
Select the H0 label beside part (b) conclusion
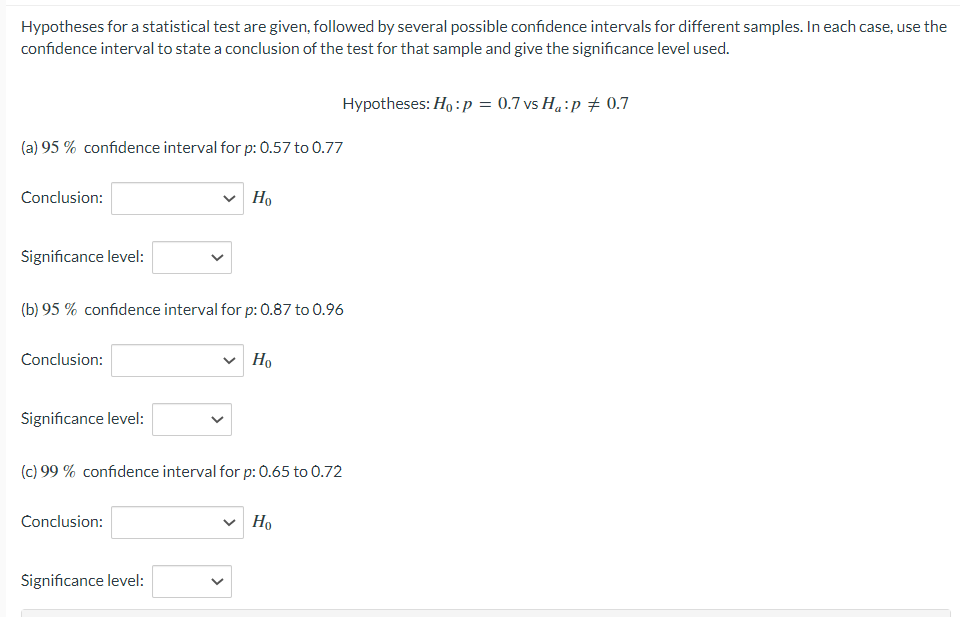pos(260,359)
